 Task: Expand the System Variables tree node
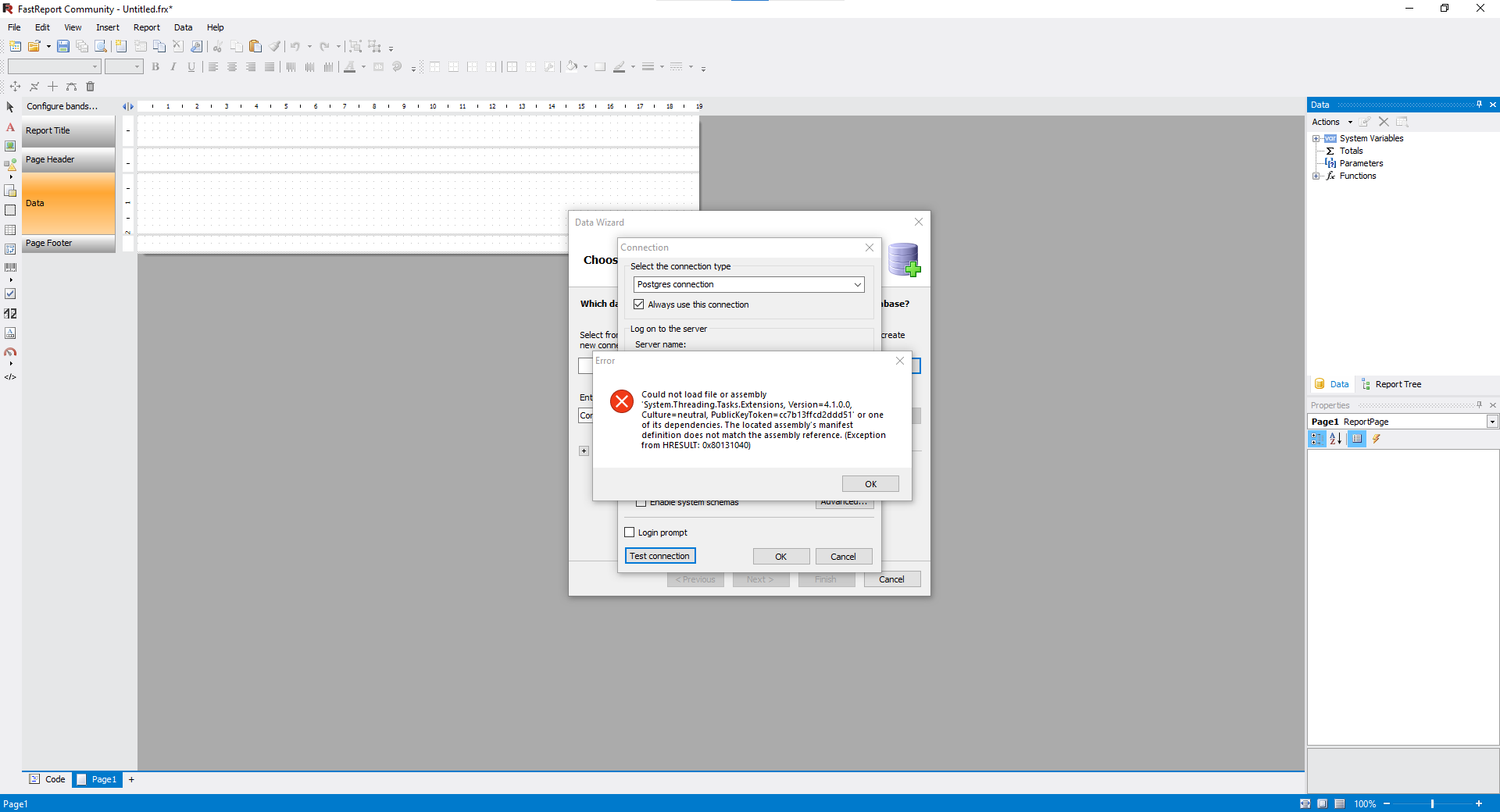[x=1317, y=138]
